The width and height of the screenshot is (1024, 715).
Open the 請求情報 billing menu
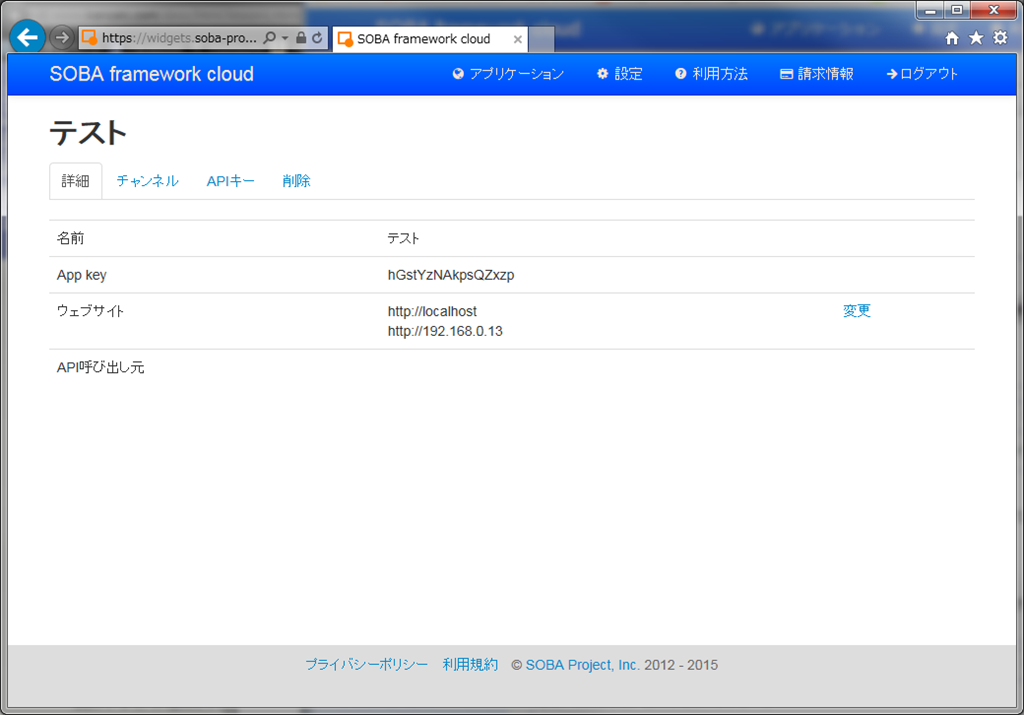pyautogui.click(x=817, y=74)
